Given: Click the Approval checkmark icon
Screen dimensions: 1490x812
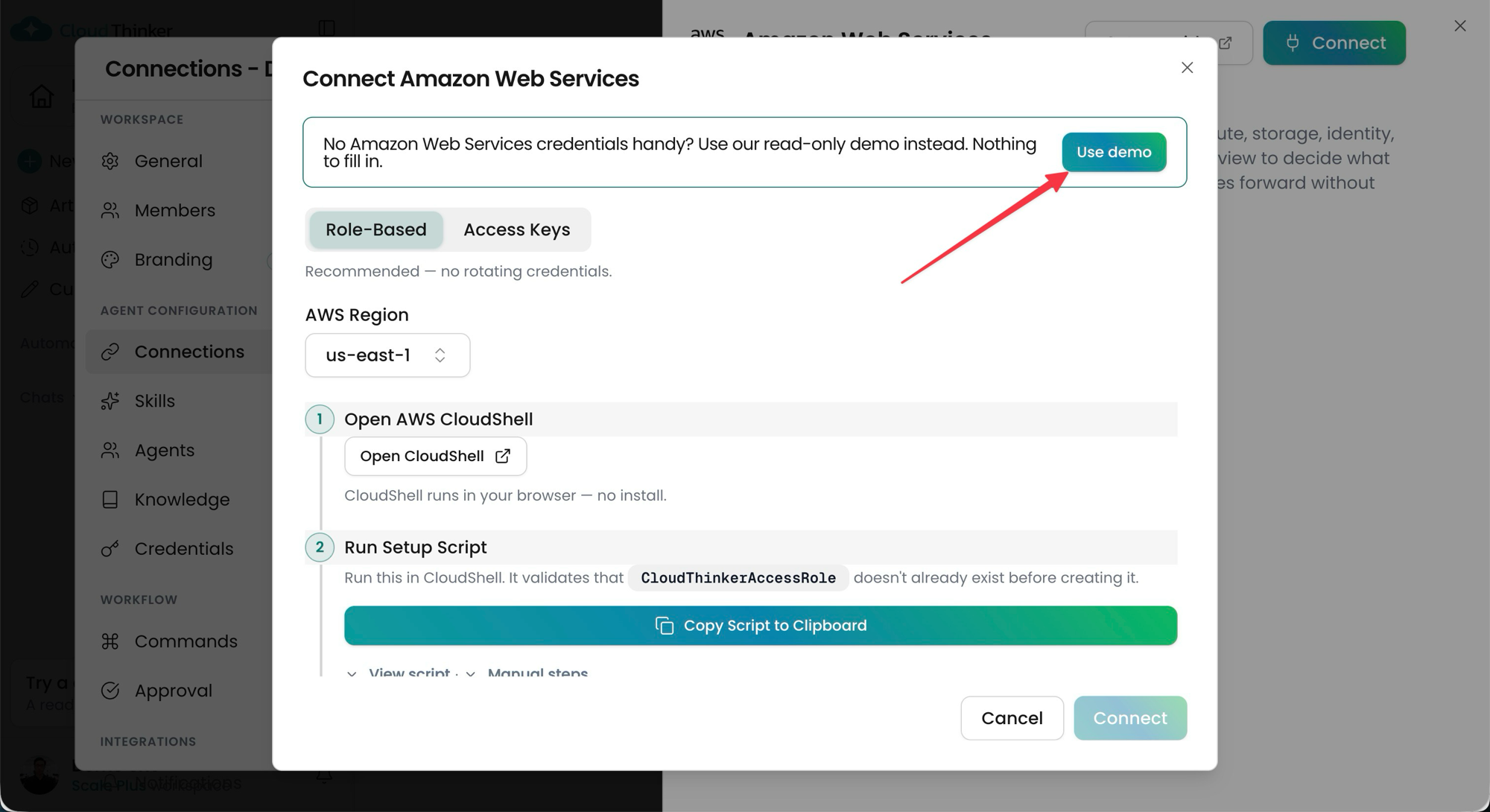Looking at the screenshot, I should pyautogui.click(x=110, y=691).
